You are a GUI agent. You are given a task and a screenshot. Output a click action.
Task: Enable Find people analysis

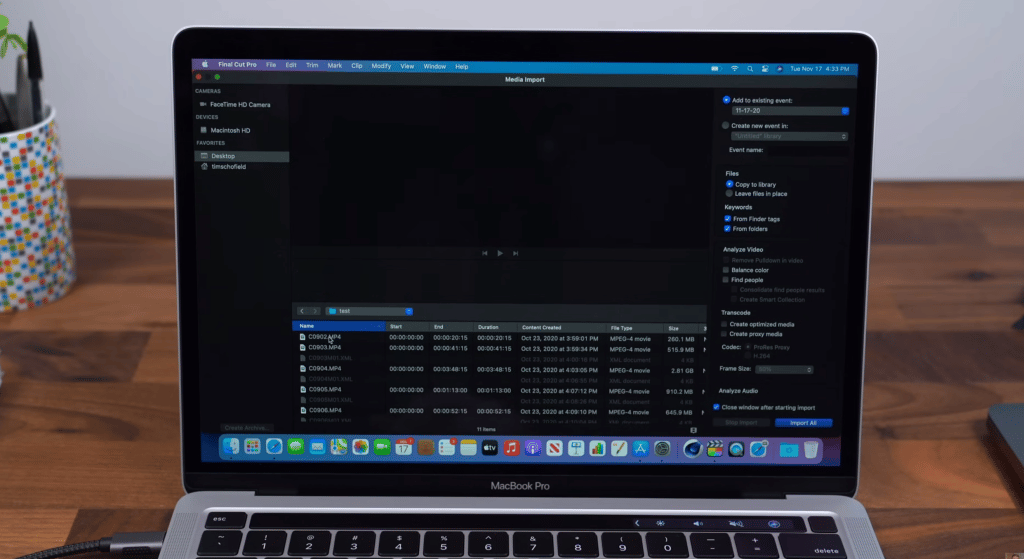[x=726, y=280]
